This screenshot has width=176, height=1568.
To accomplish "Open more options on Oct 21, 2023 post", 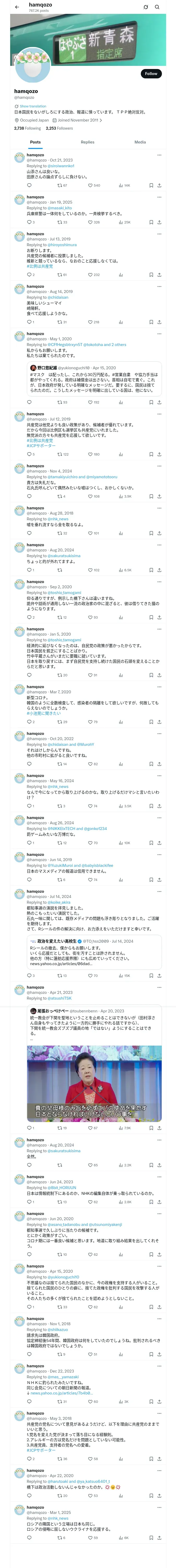I will [x=159, y=155].
